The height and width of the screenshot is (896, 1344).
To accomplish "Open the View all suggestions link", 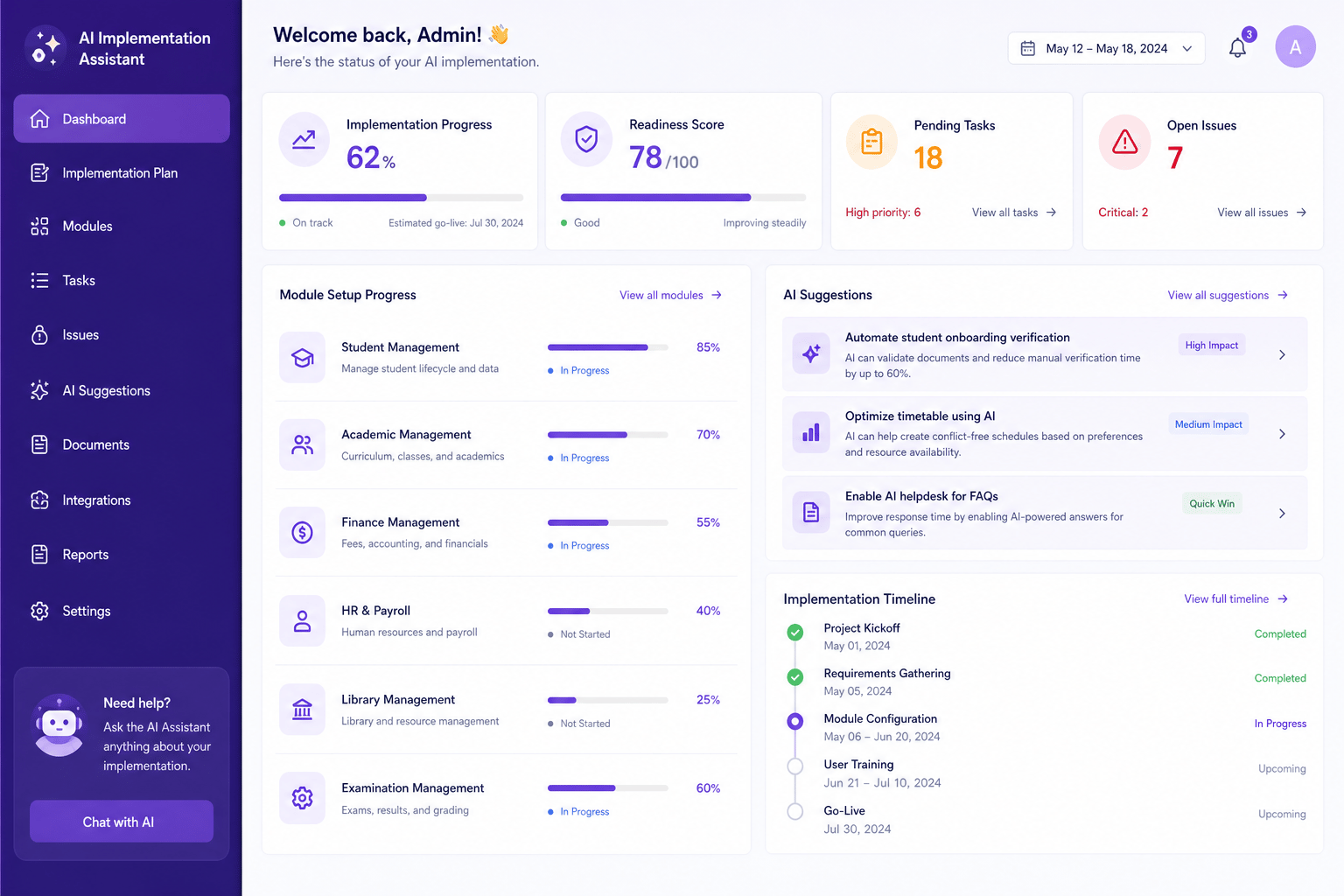I will pos(1228,296).
